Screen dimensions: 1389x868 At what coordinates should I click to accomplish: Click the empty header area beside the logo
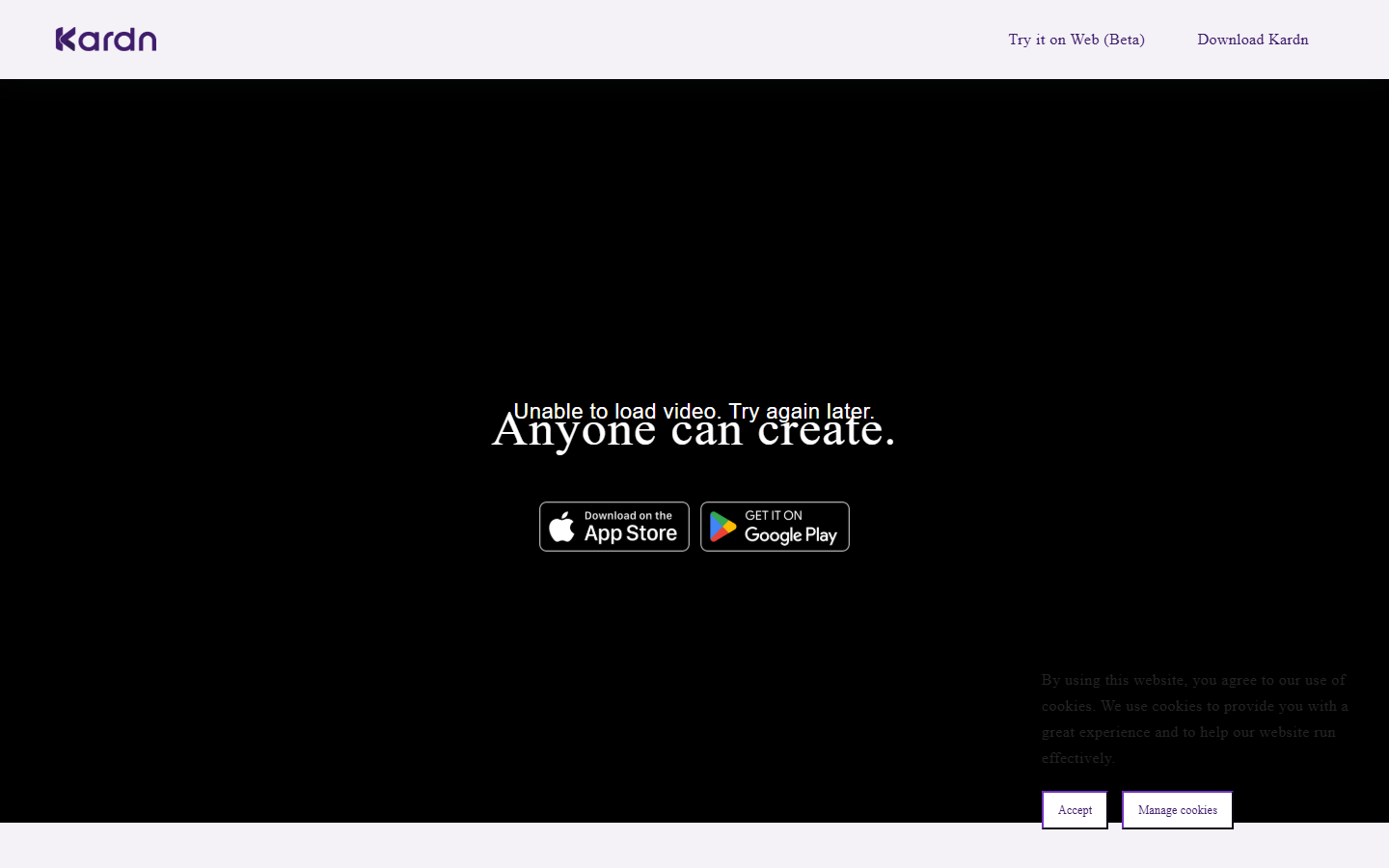[x=579, y=40]
